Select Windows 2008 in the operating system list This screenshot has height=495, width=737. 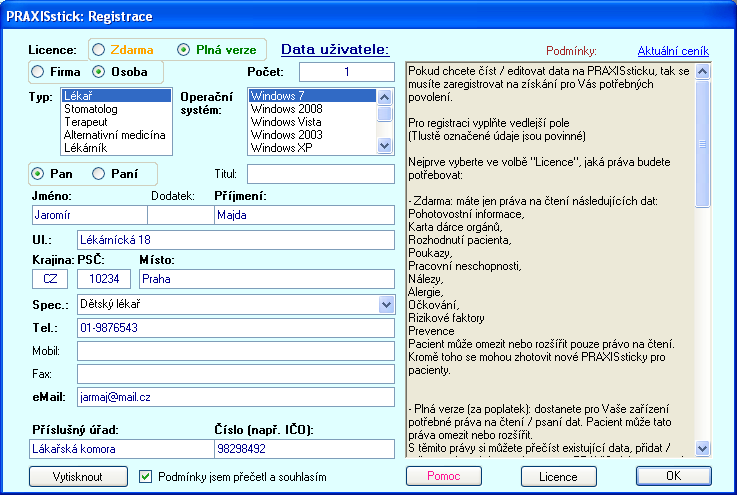click(313, 109)
